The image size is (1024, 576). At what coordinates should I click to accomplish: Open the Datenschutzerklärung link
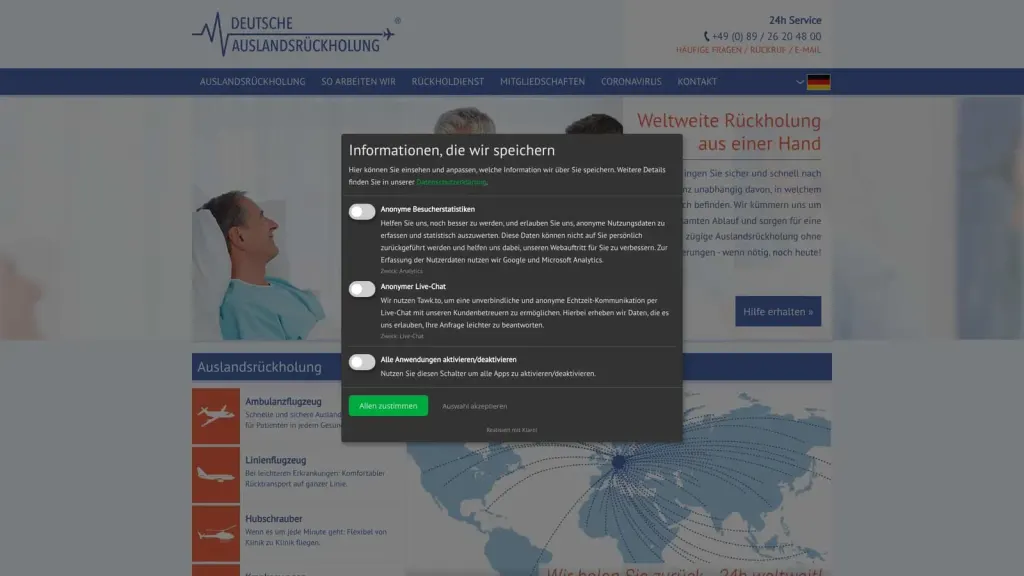point(451,182)
